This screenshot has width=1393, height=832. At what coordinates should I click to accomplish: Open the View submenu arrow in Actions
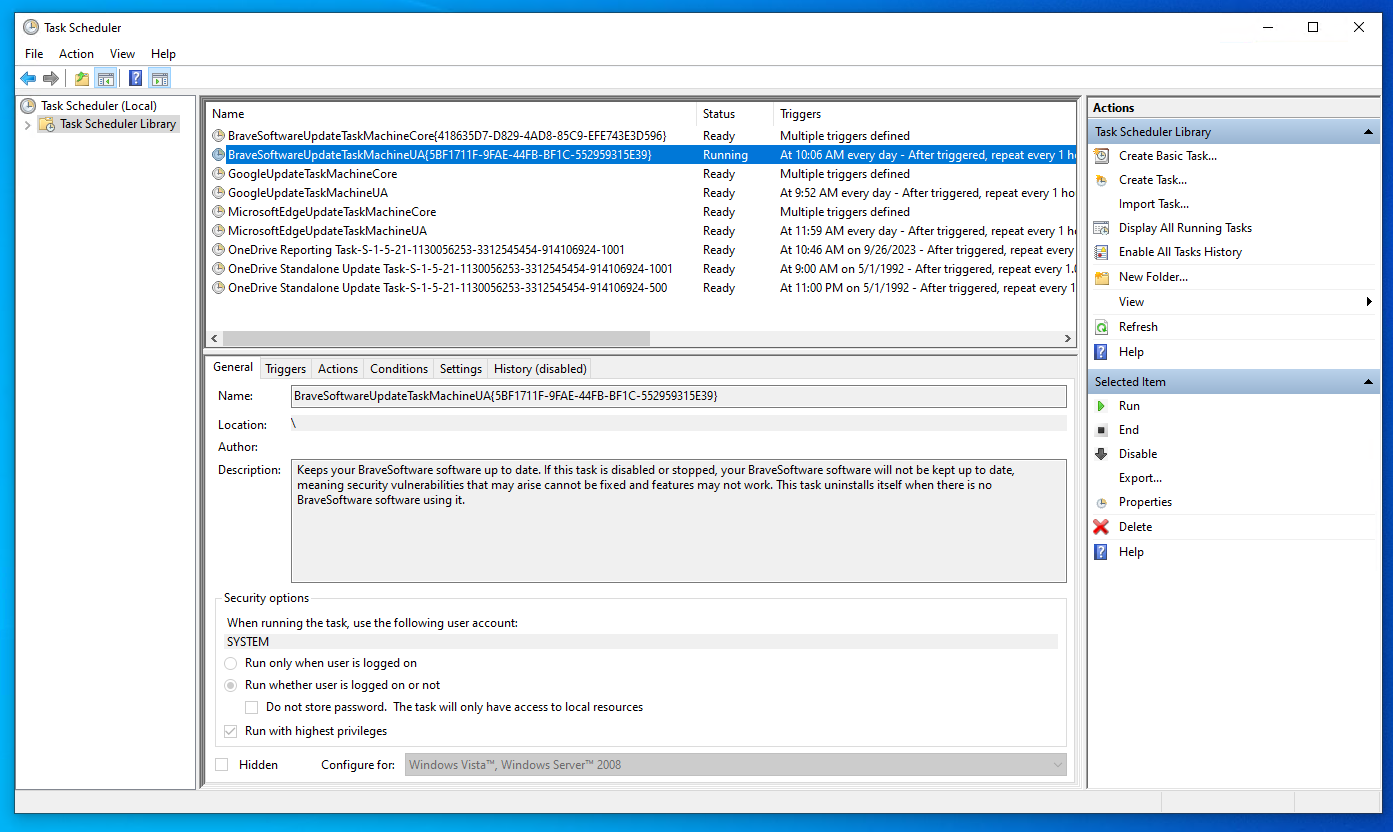coord(1369,301)
